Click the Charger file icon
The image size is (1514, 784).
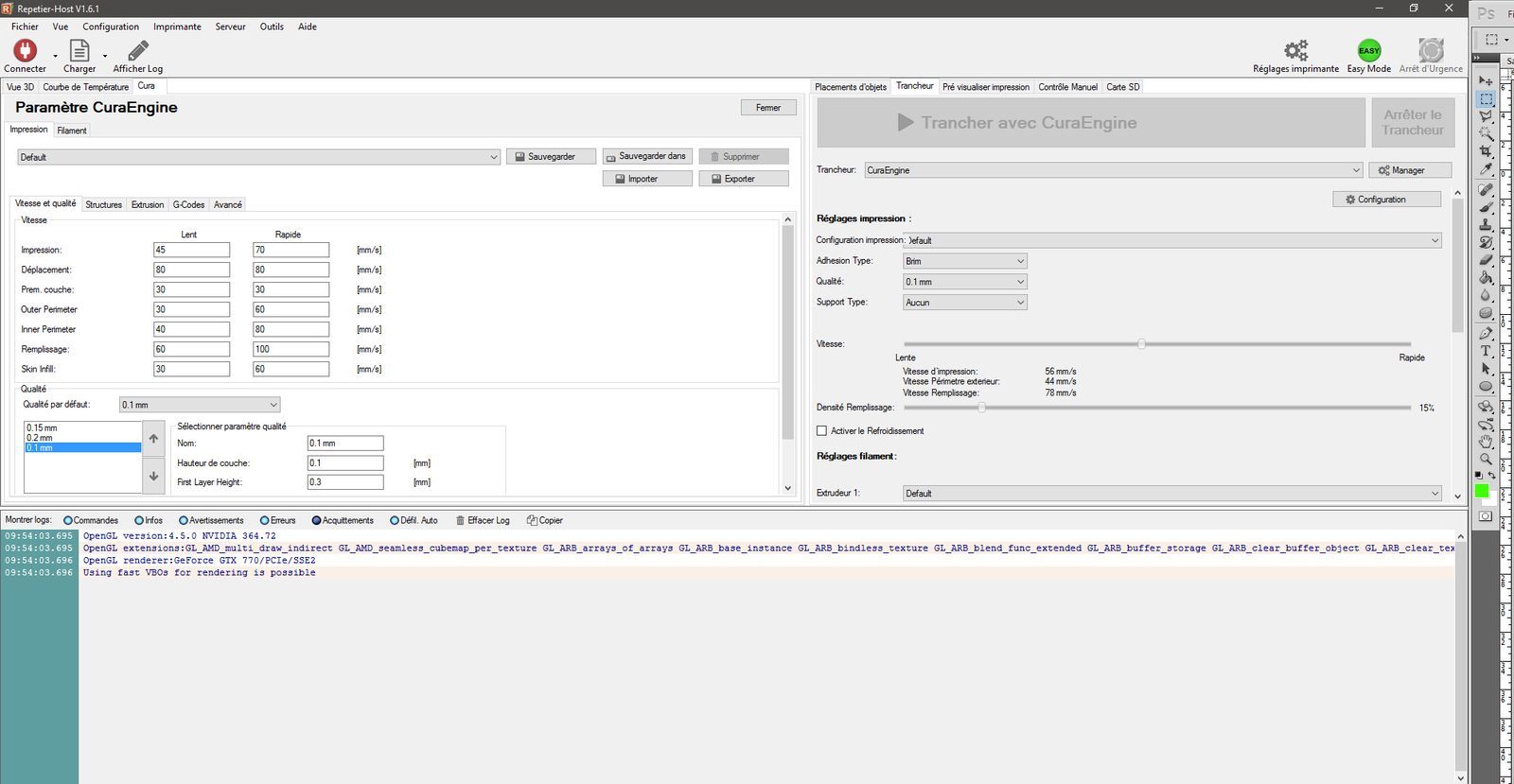pos(79,50)
